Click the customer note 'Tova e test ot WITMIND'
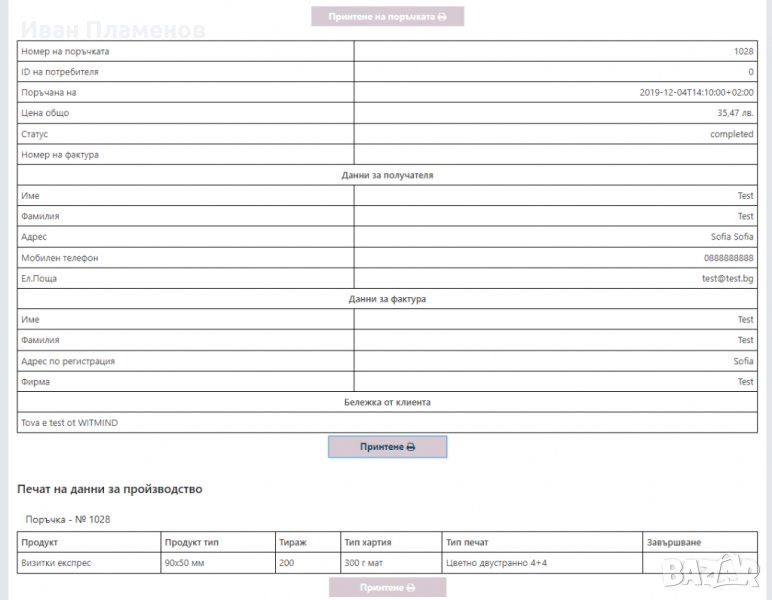Image resolution: width=772 pixels, height=600 pixels. tap(69, 423)
